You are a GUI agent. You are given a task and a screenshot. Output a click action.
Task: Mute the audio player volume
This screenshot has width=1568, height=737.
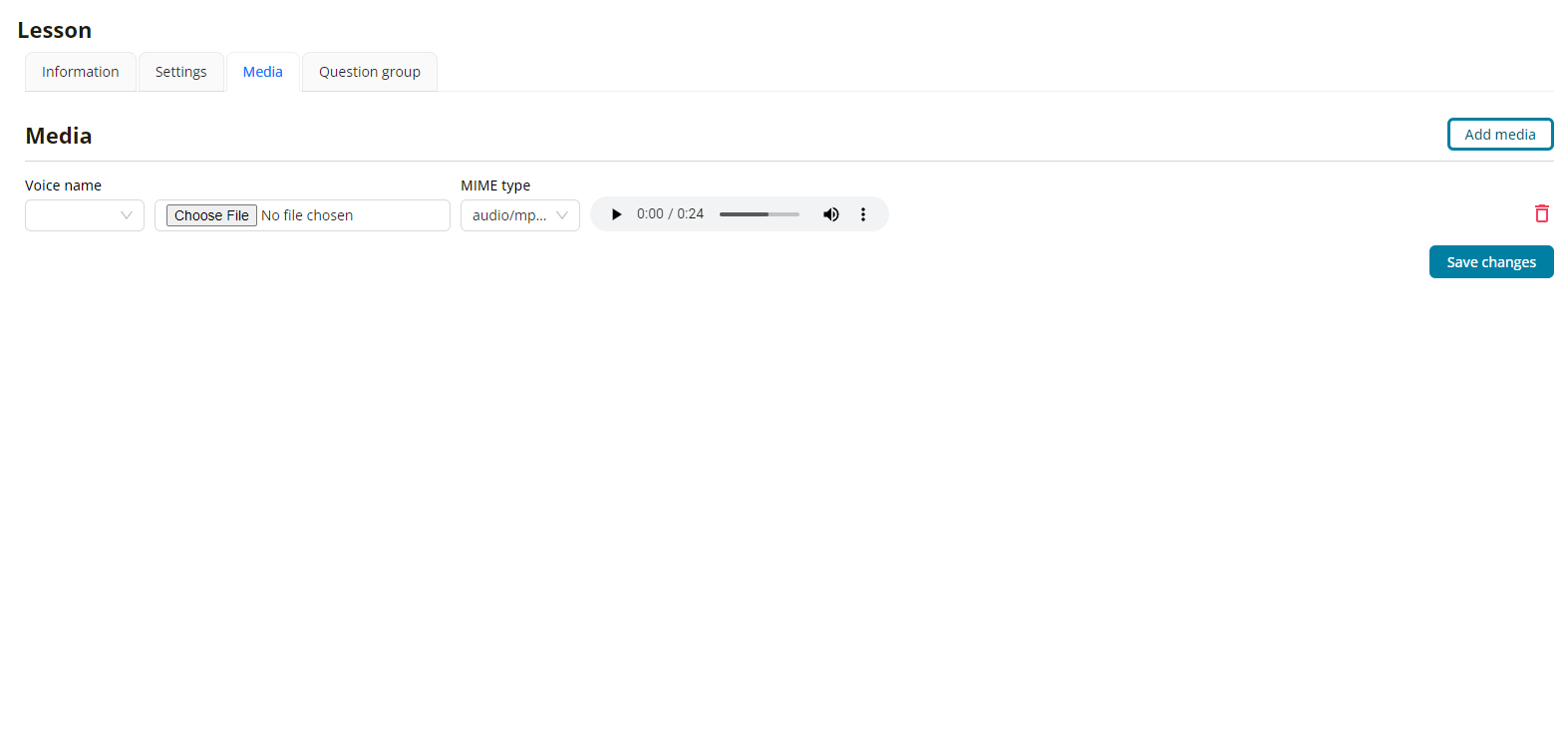click(x=830, y=214)
